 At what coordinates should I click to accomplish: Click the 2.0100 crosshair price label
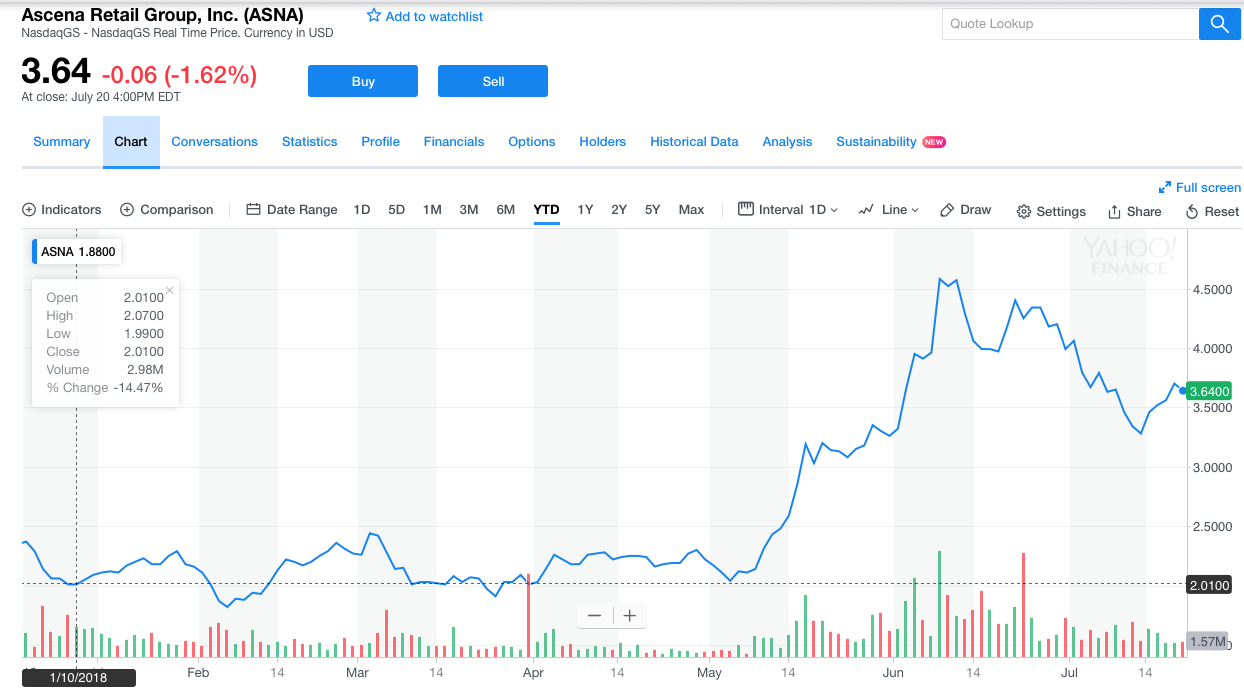click(1210, 584)
